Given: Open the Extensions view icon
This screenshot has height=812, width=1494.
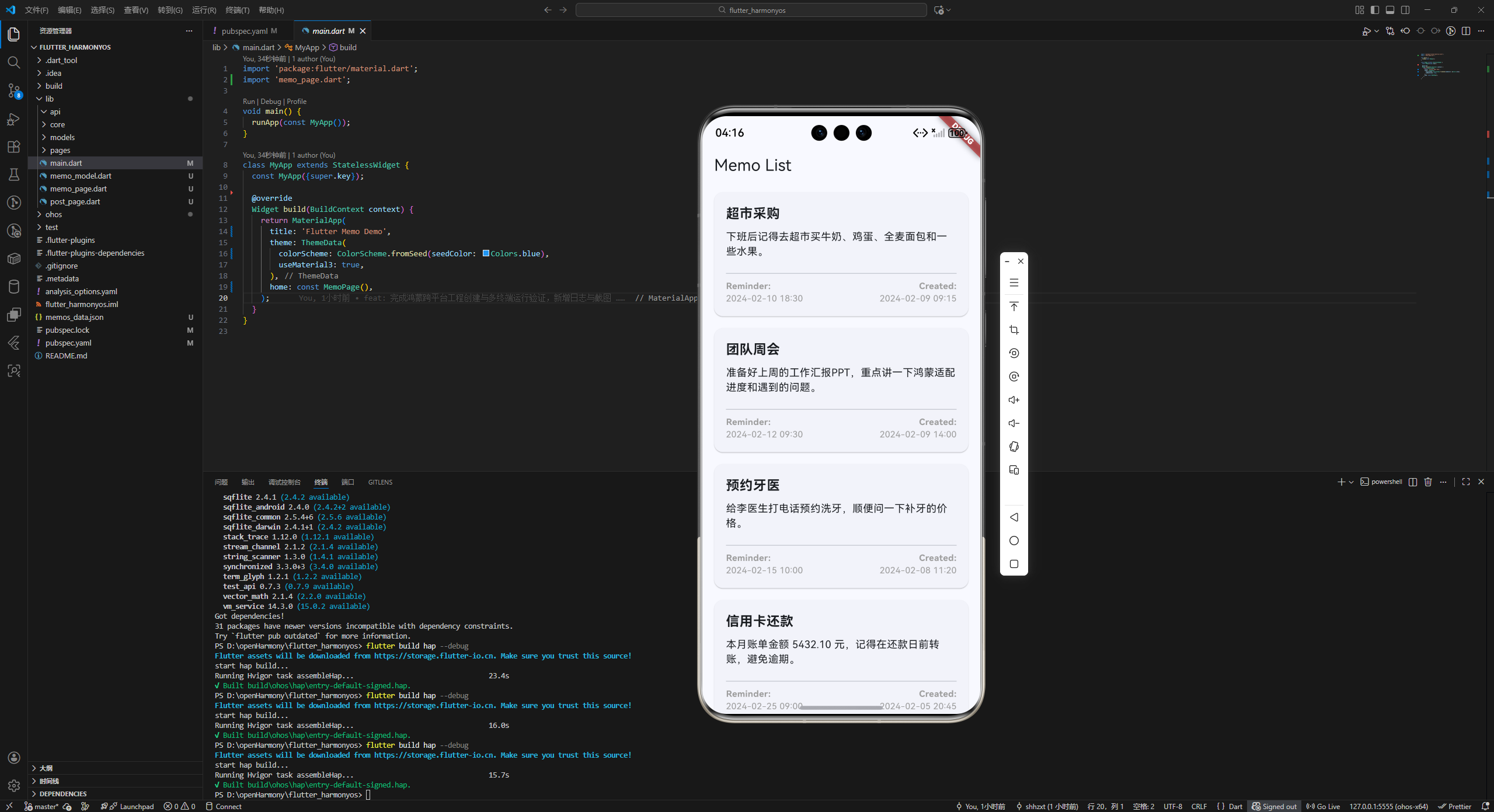Looking at the screenshot, I should pyautogui.click(x=14, y=147).
